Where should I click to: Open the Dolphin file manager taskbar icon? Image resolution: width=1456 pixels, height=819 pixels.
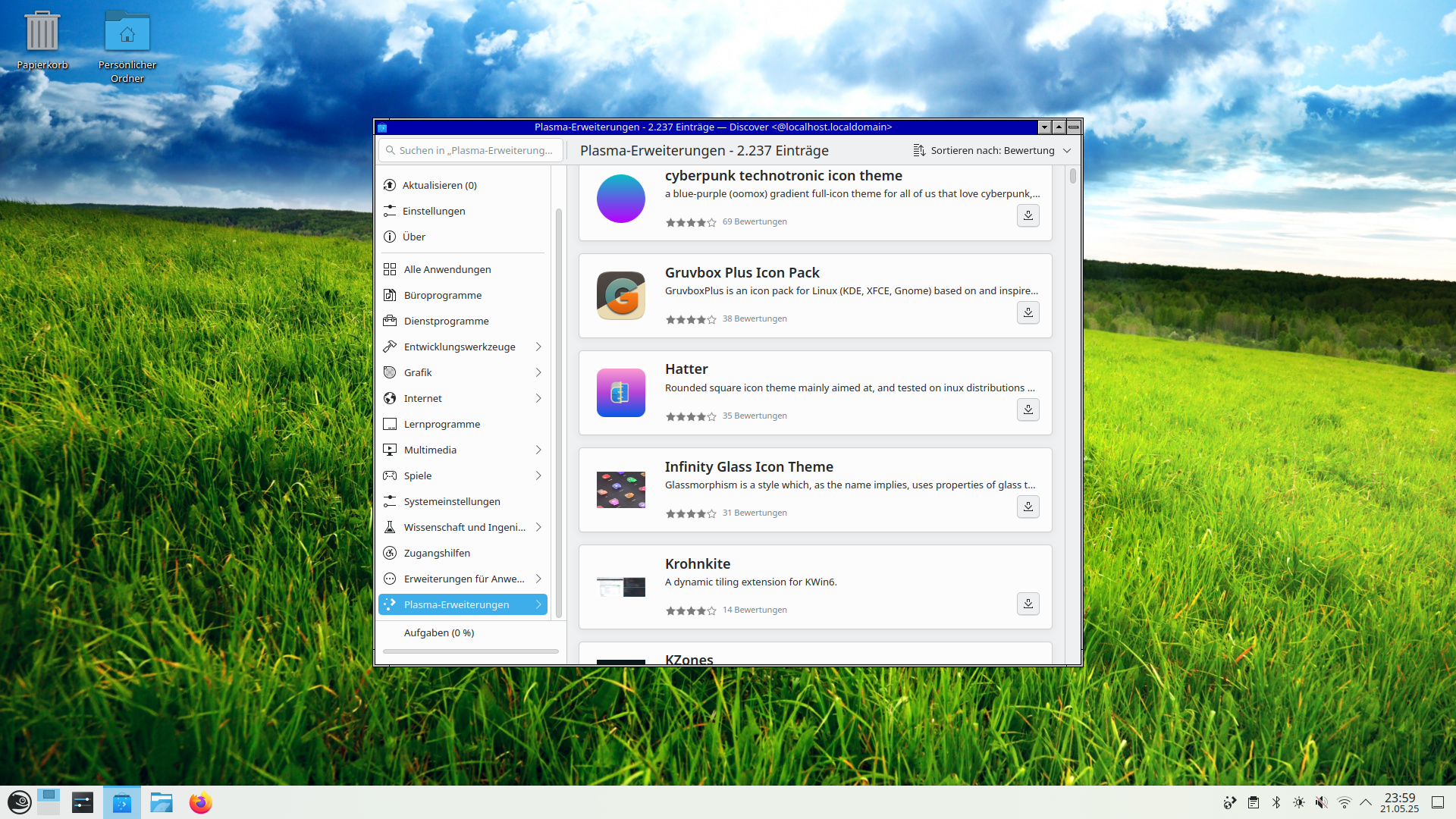click(x=162, y=802)
